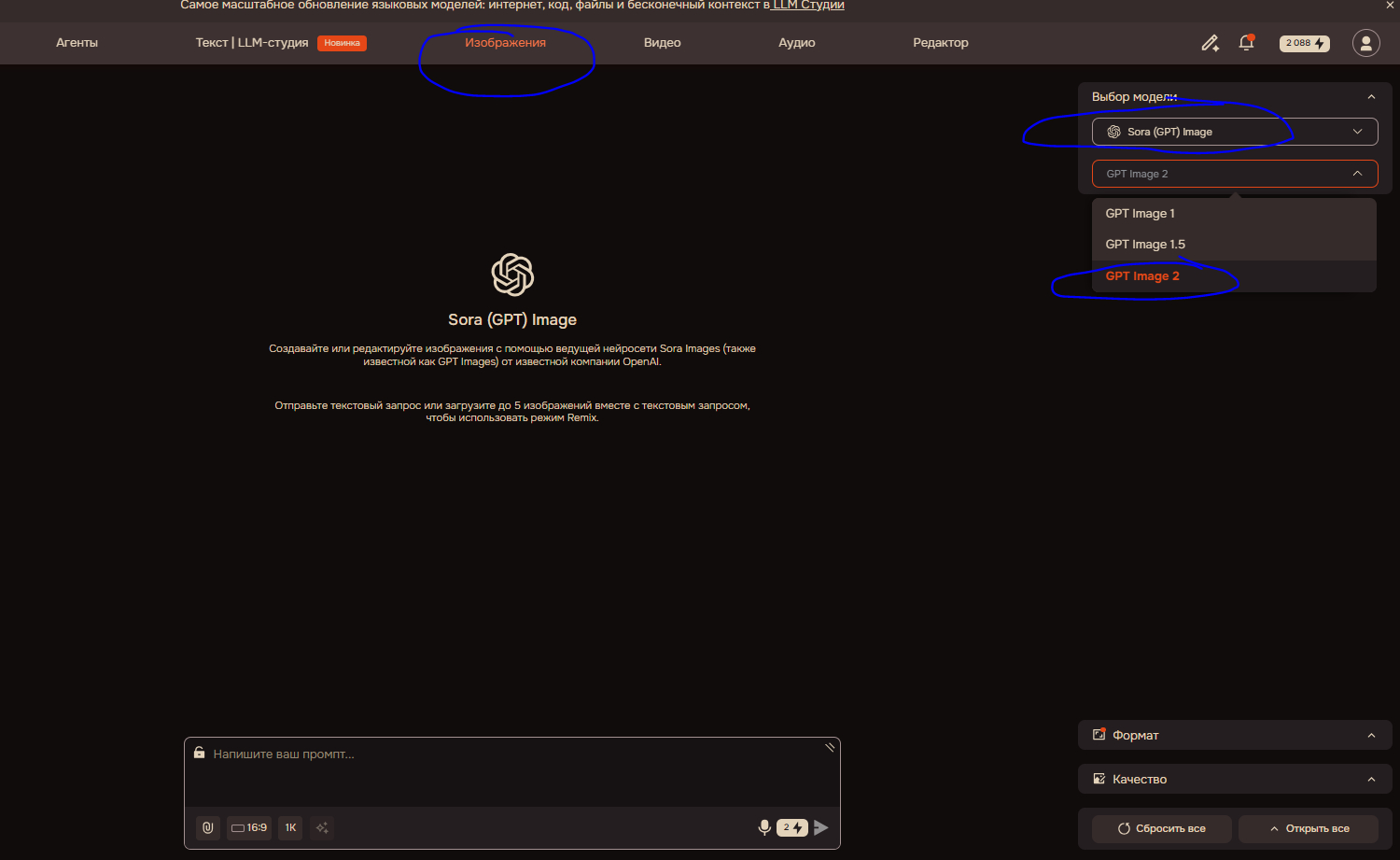Click the large OpenAI logo above Sora title

click(x=512, y=275)
